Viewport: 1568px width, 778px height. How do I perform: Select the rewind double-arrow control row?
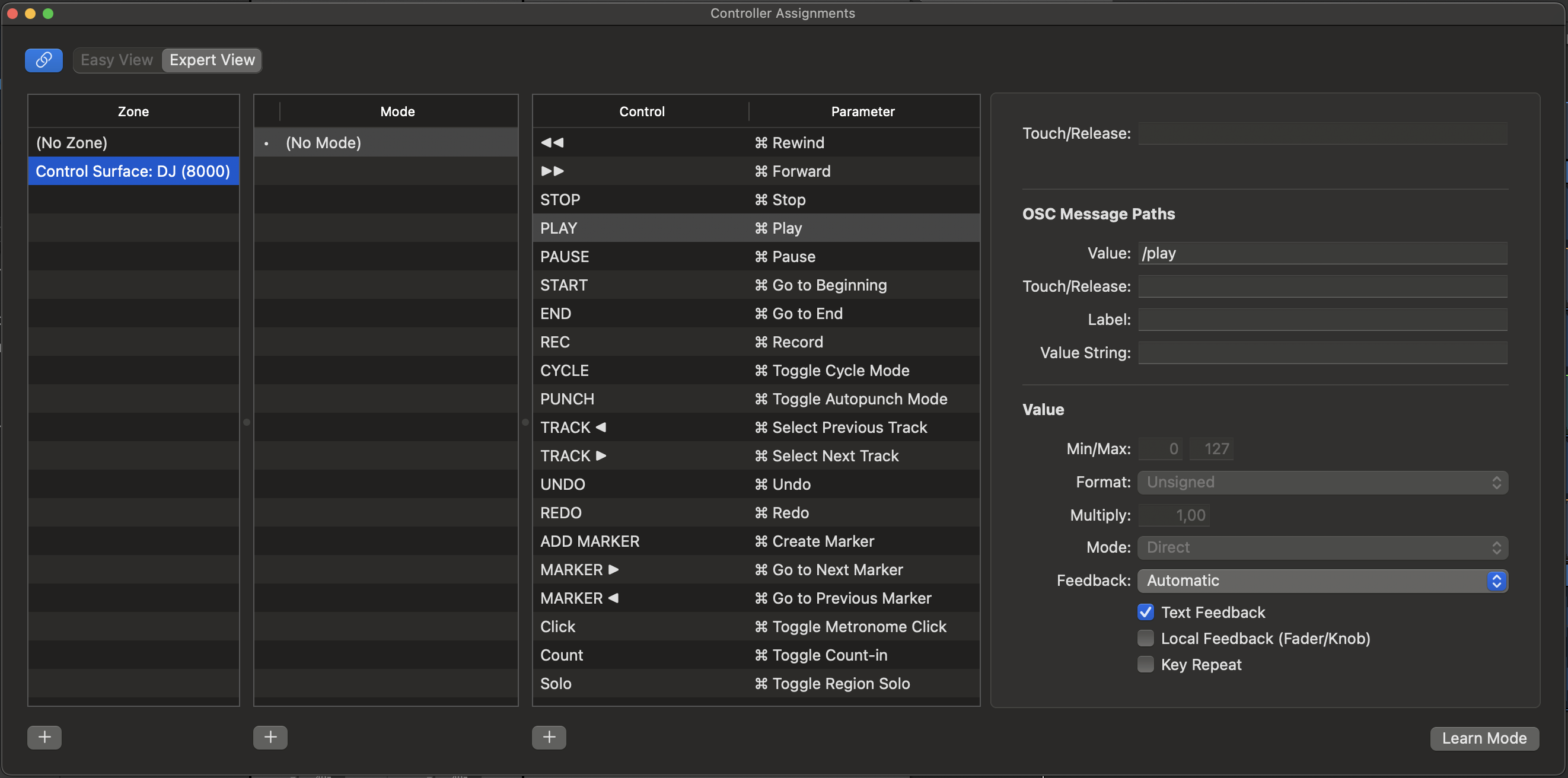(756, 142)
